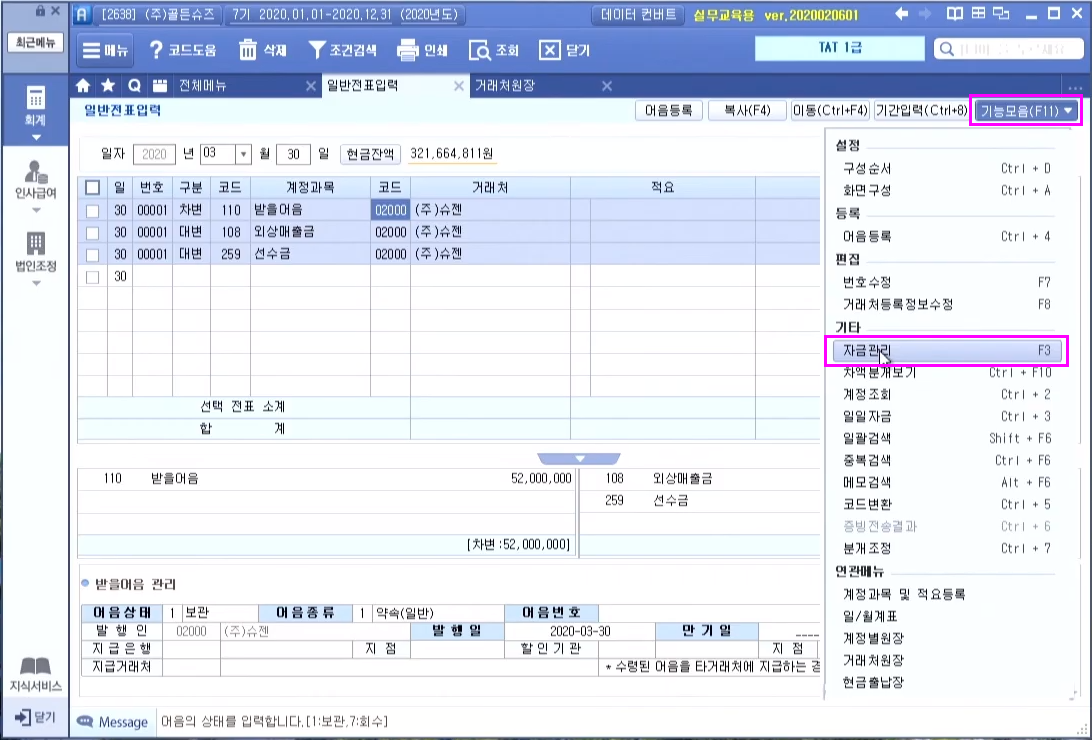The image size is (1092, 740).
Task: Check the 받을어음 row checkbox
Action: (x=93, y=210)
